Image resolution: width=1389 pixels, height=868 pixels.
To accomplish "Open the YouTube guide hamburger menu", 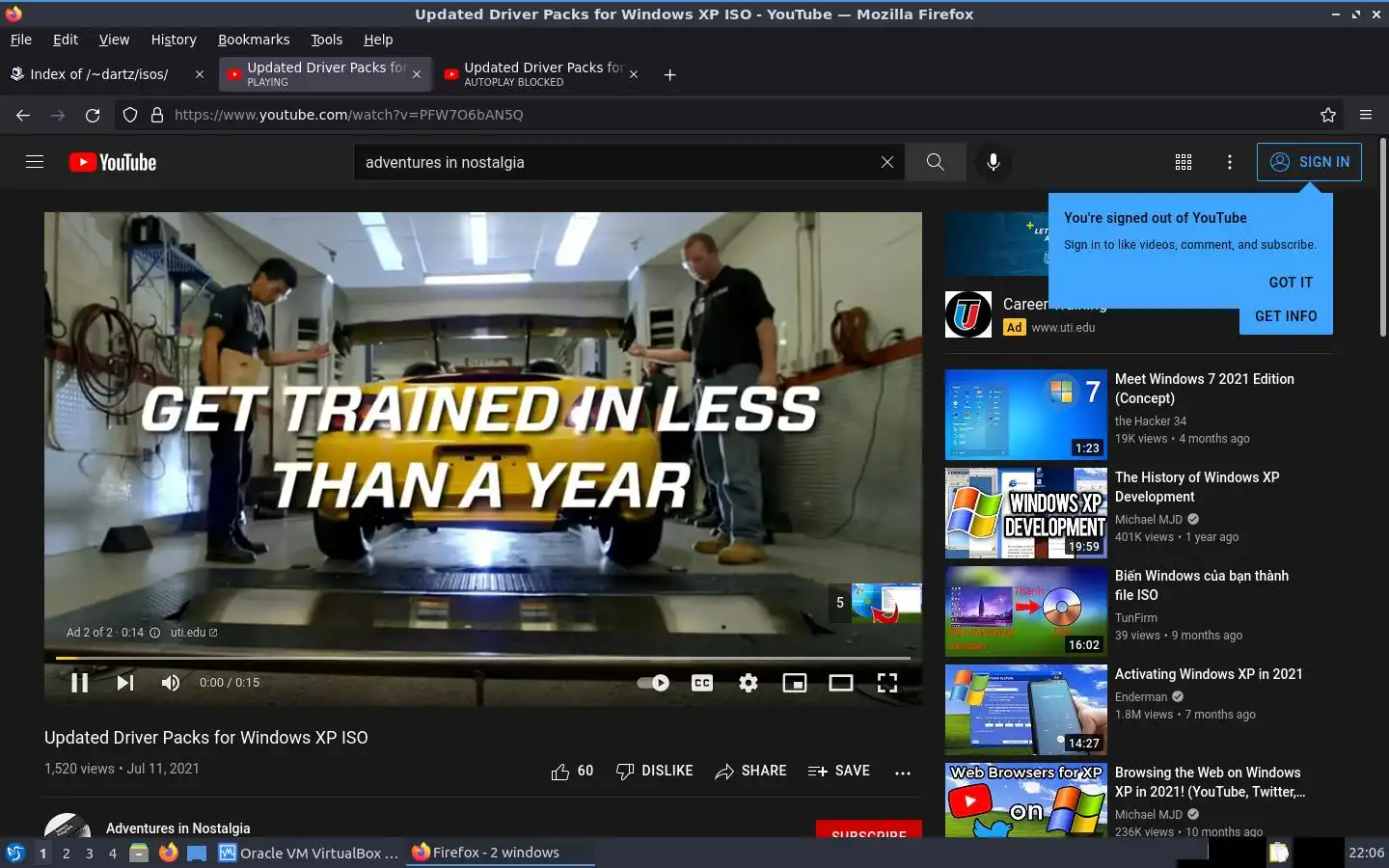I will (x=35, y=162).
